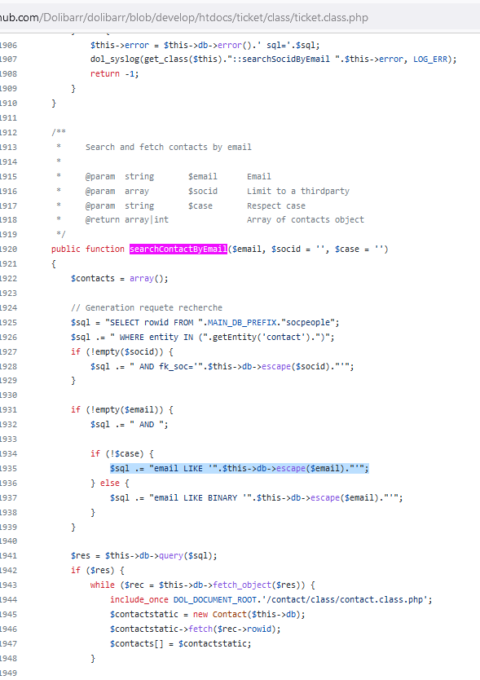Click 'public function' keywords on line 1920
Screen dimensions: 480x680
(88, 249)
